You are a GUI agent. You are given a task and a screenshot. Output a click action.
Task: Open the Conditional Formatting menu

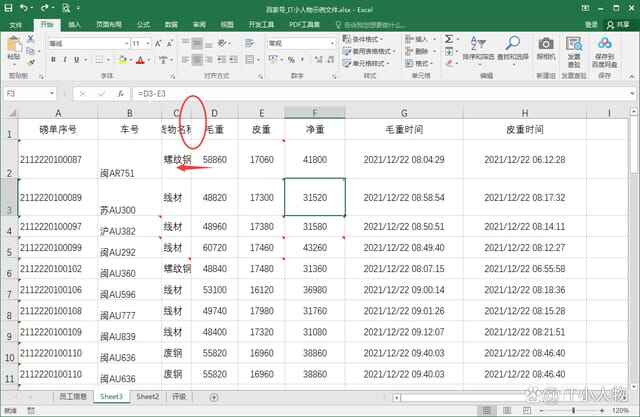tap(363, 39)
